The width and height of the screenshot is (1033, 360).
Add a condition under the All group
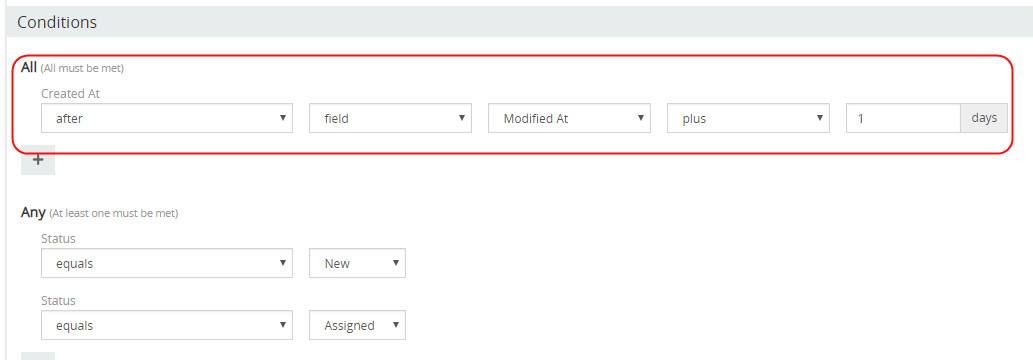(38, 160)
